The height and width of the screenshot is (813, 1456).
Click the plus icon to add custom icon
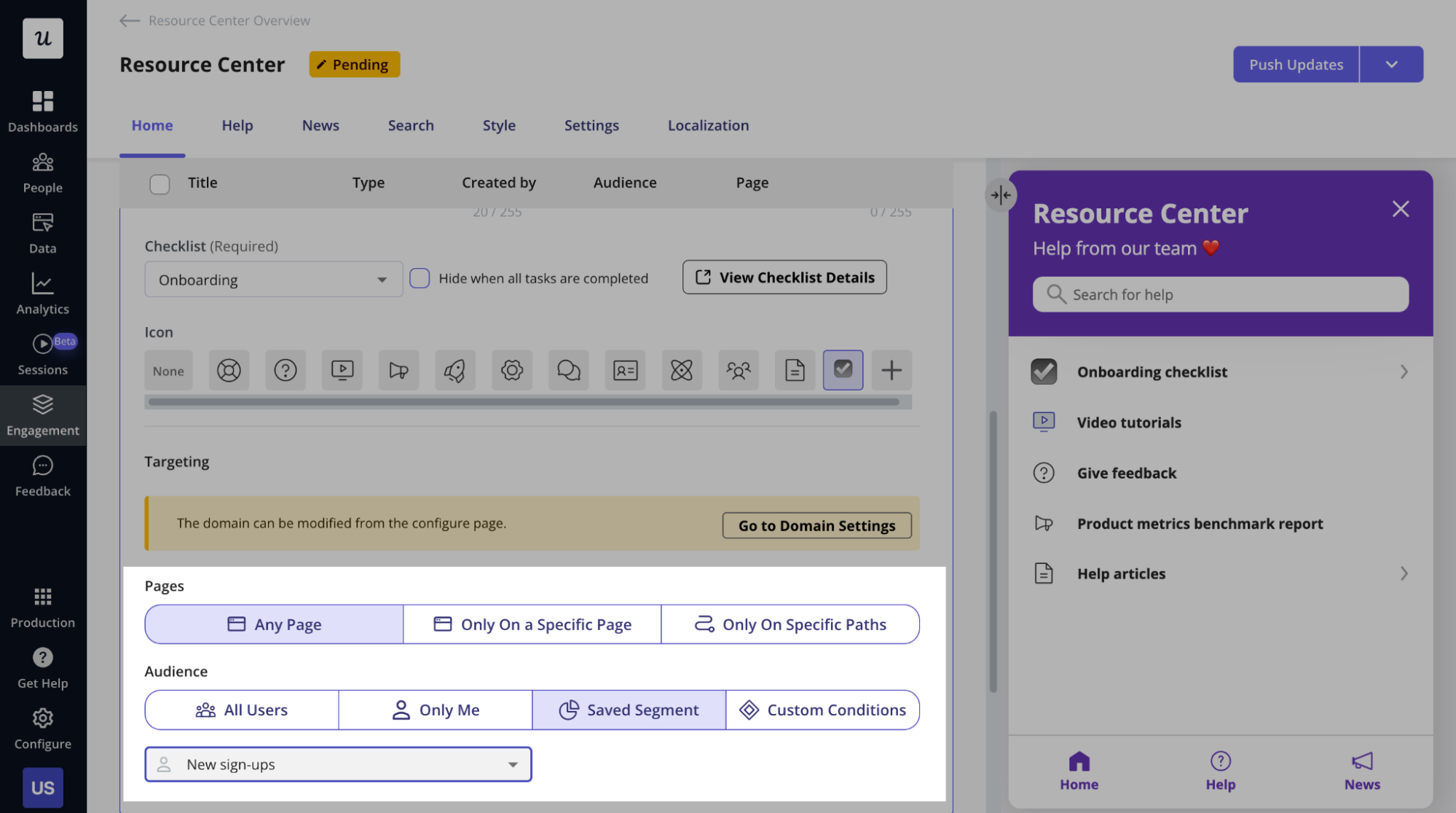(x=892, y=371)
